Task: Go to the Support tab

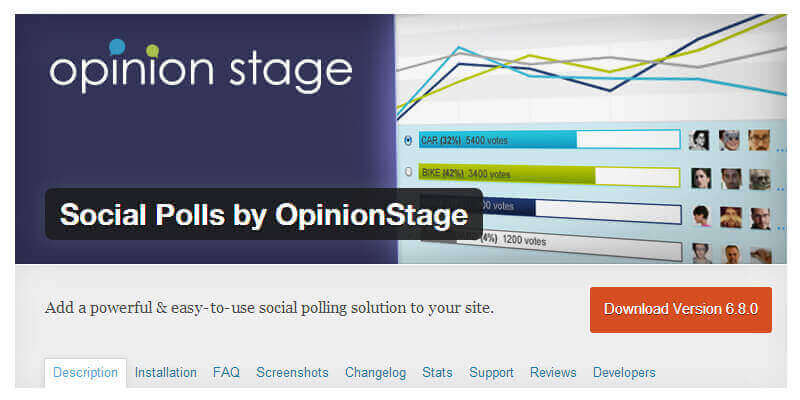Action: (x=491, y=373)
